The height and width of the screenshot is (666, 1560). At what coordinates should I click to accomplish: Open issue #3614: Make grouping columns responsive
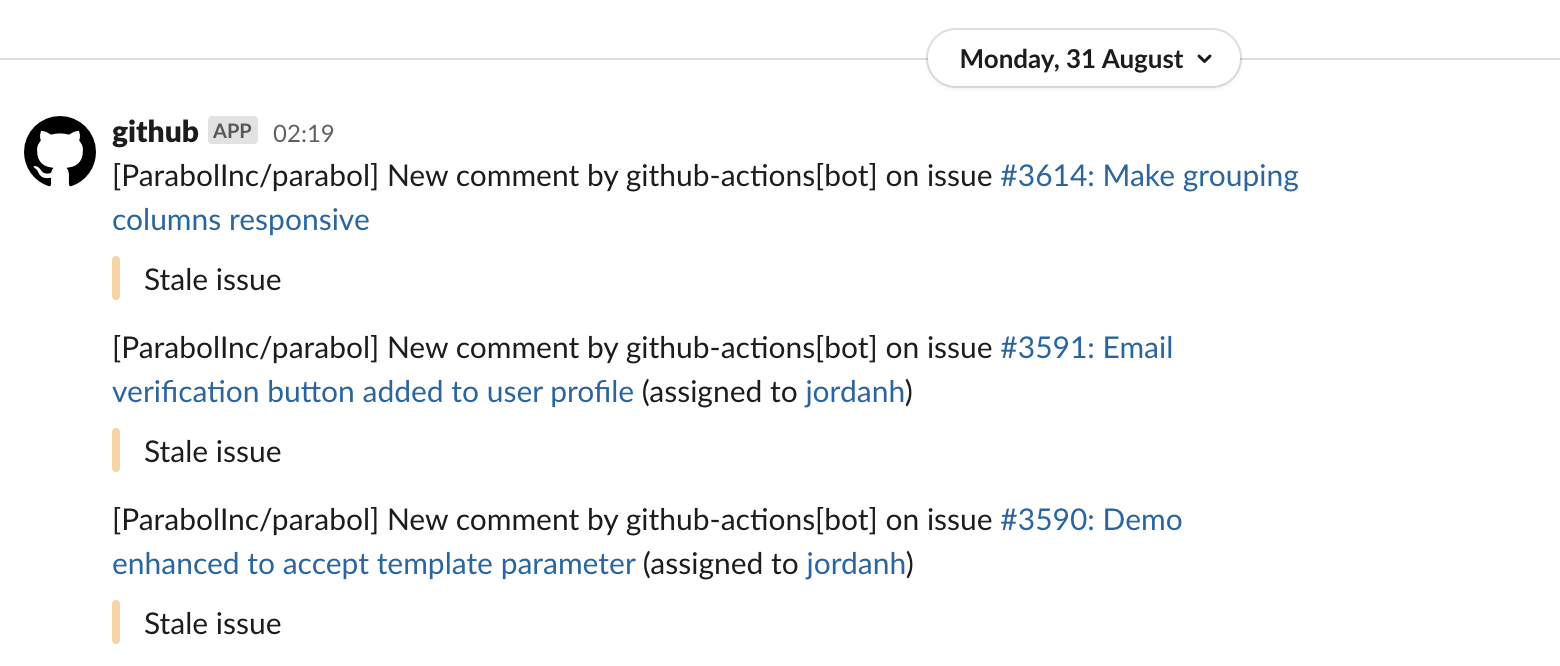[x=1148, y=175]
